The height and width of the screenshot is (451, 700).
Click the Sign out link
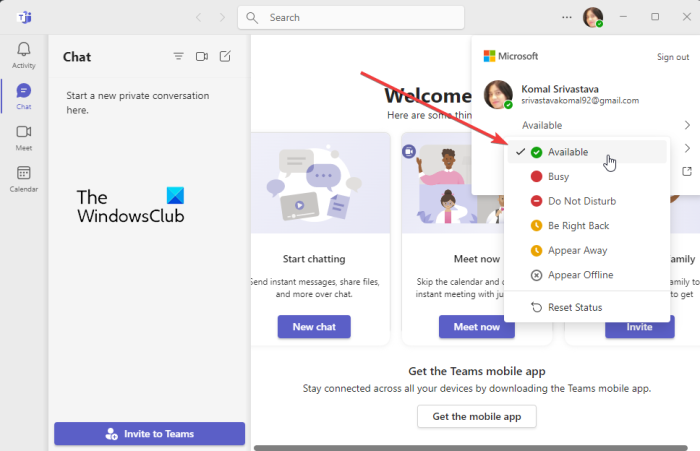673,57
